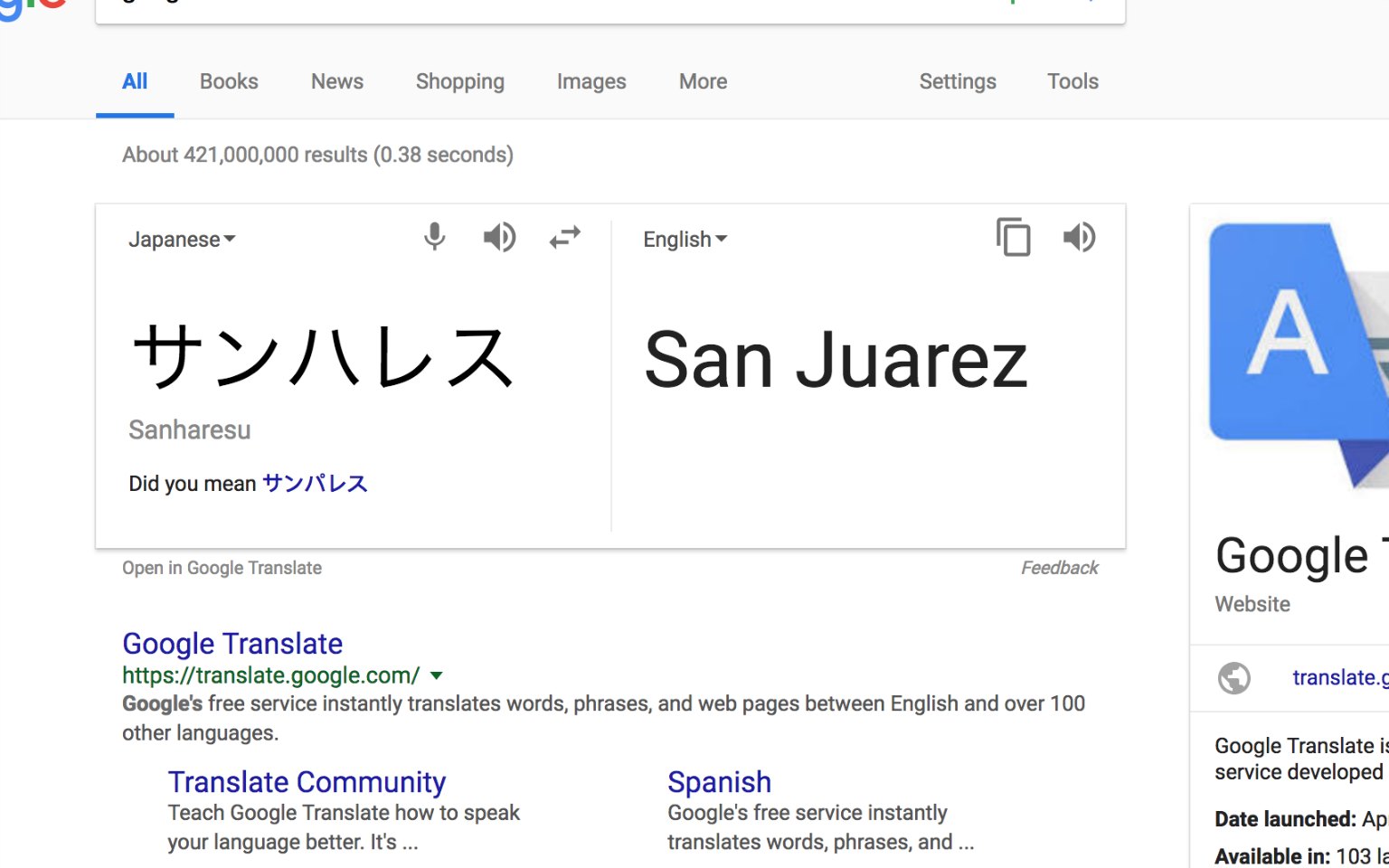The height and width of the screenshot is (868, 1389).
Task: Click the translate.g… link in the side panel
Action: coord(1340,678)
